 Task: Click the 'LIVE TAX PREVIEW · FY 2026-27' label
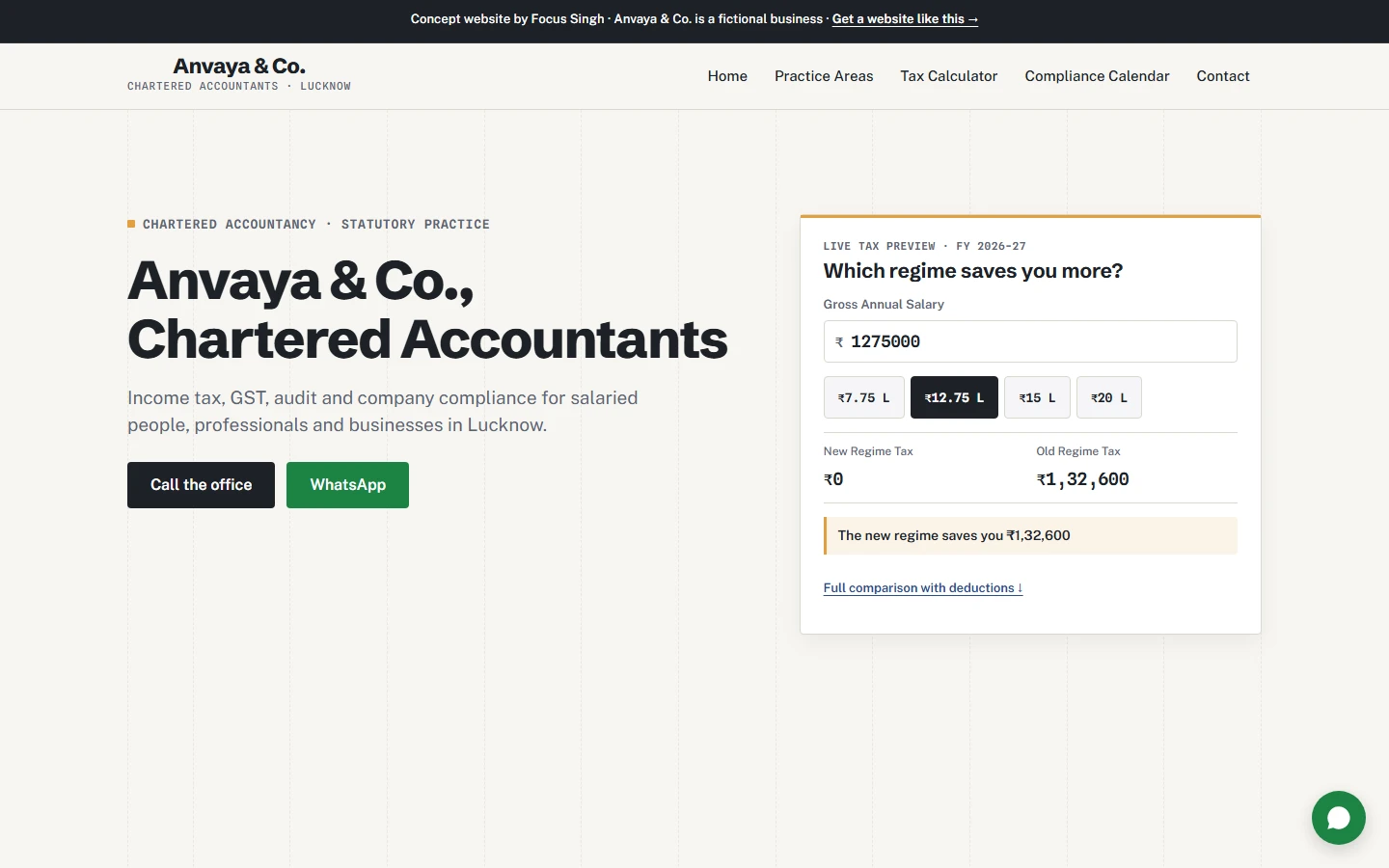pyautogui.click(x=925, y=246)
